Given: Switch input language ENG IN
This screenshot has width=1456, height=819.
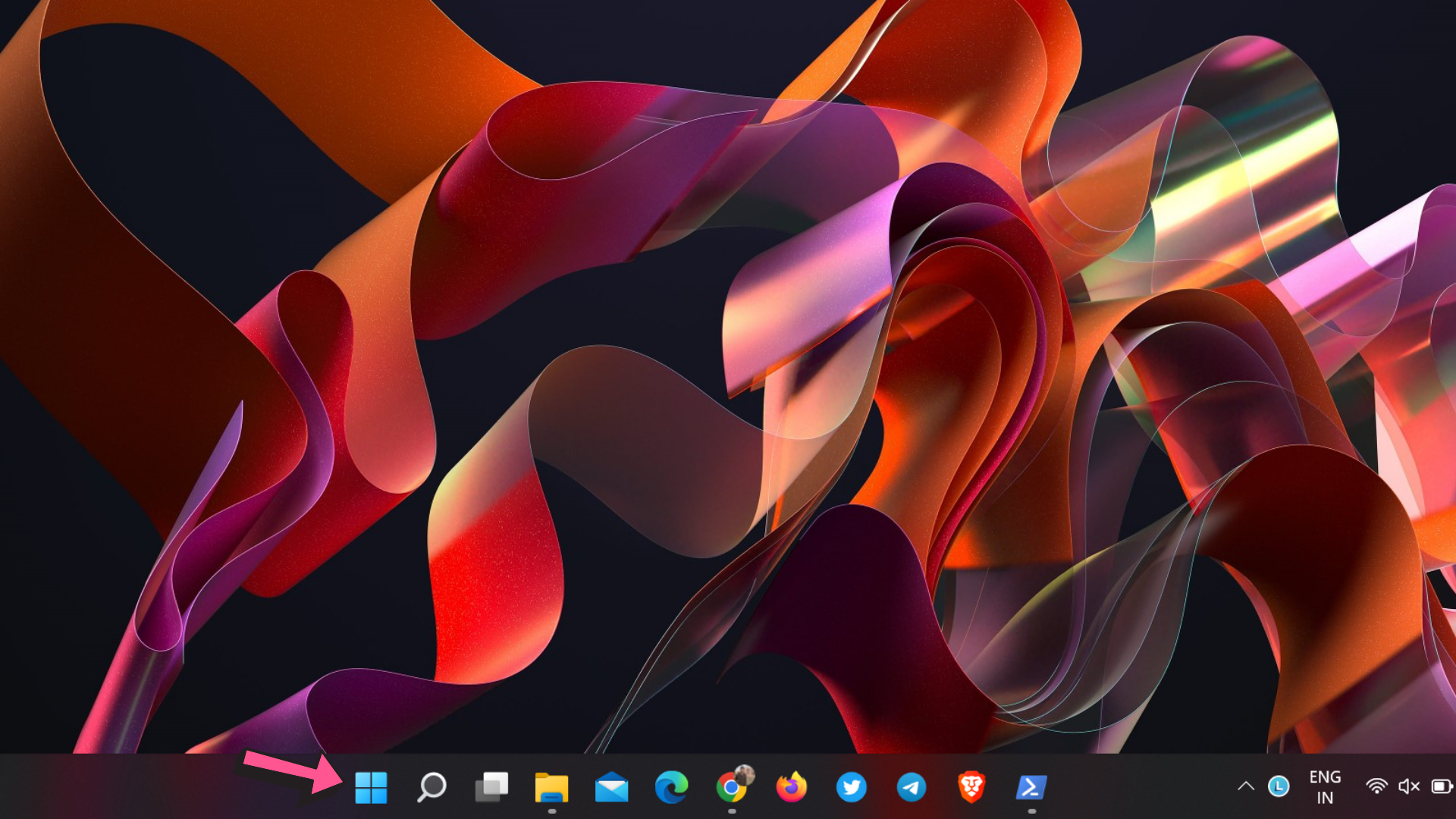Looking at the screenshot, I should tap(1325, 787).
